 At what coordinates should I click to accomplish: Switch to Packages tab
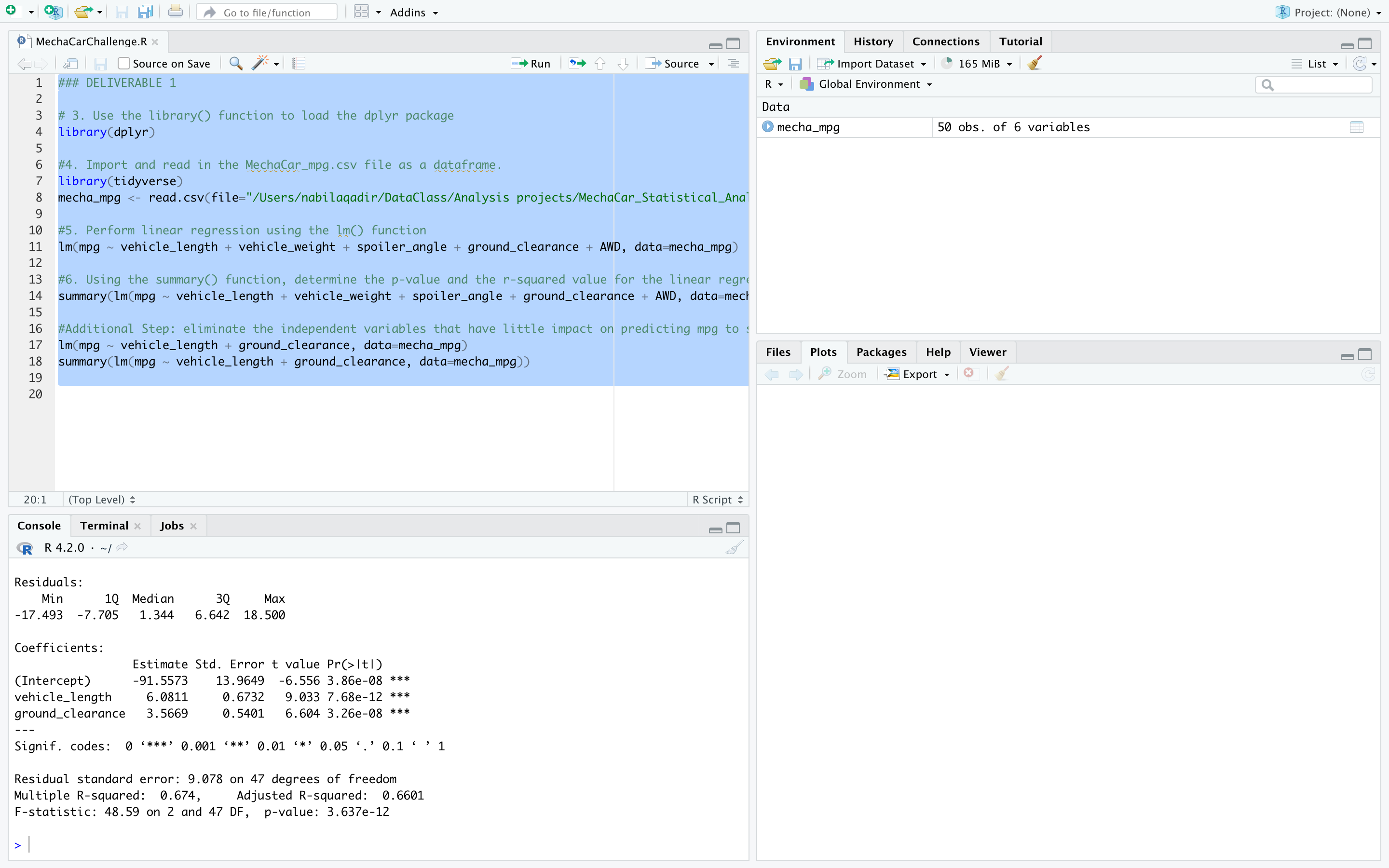pyautogui.click(x=881, y=352)
